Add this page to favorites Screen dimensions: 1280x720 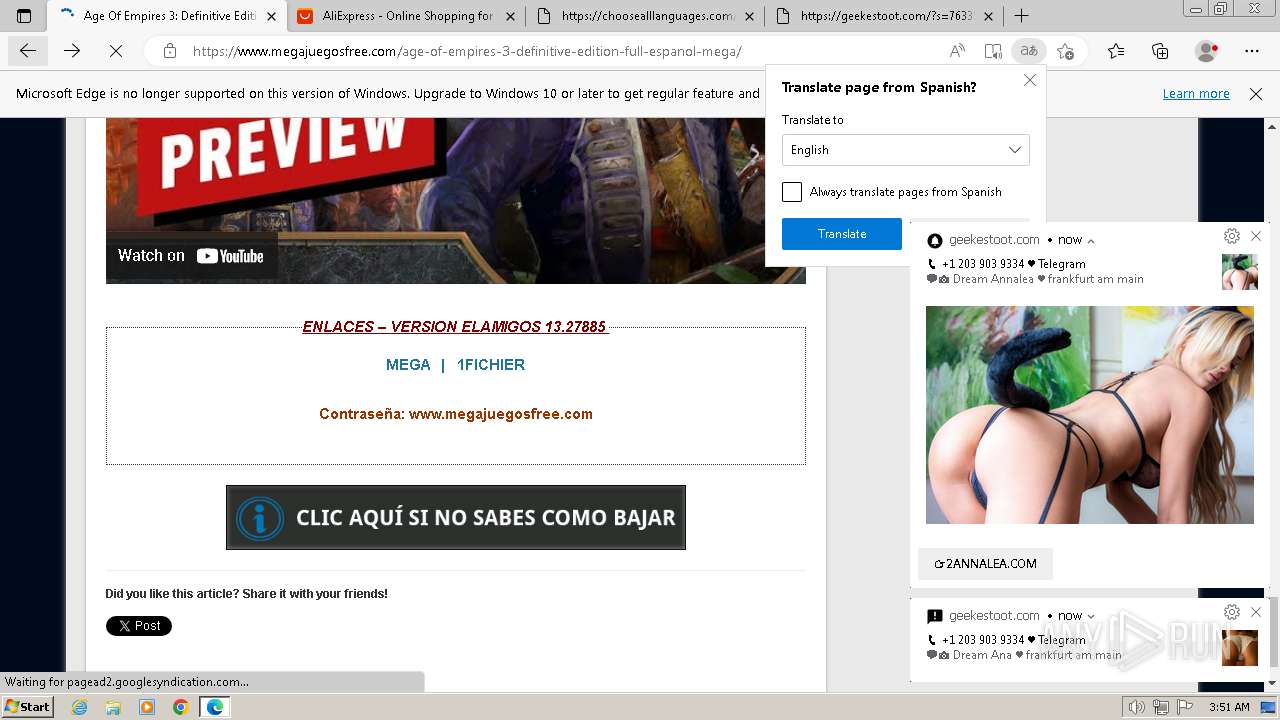[1065, 51]
